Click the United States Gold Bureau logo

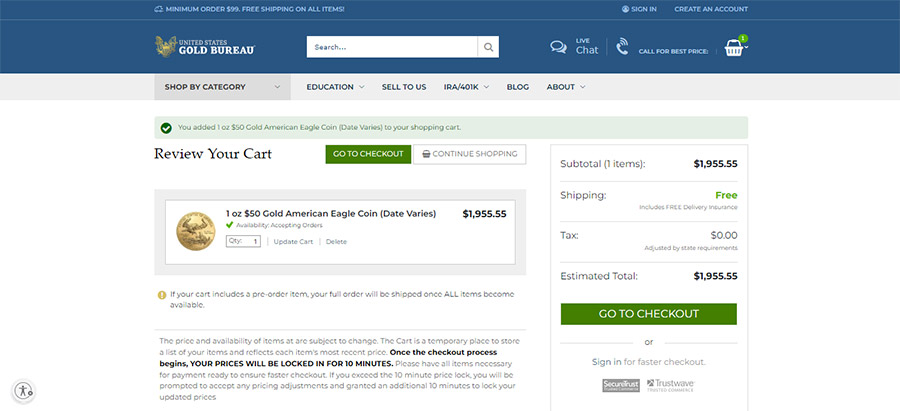205,46
